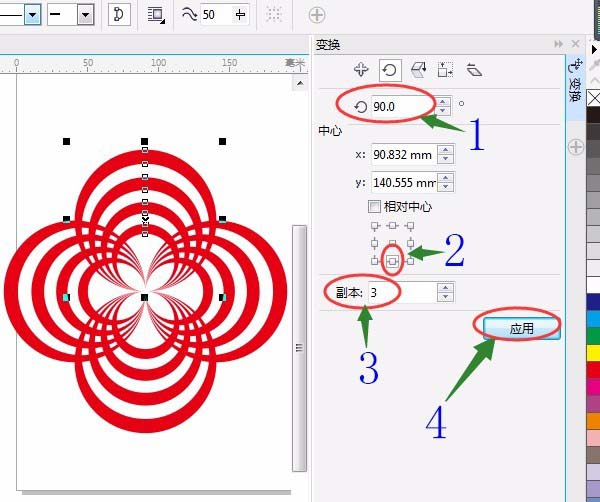The image size is (600, 502).
Task: Select the top-left anchor point checkbox
Action: 375,227
